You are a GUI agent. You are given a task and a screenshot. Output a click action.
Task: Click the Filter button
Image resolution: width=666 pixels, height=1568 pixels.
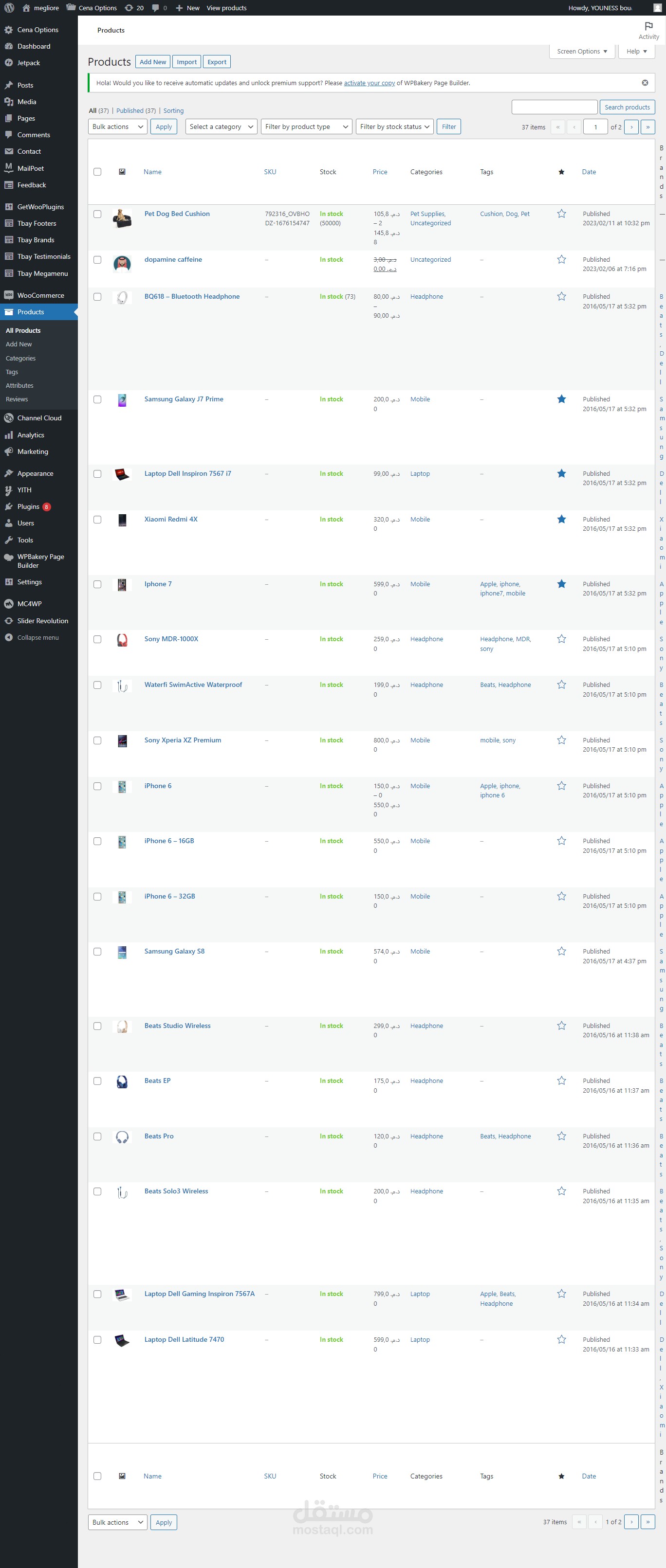point(449,126)
